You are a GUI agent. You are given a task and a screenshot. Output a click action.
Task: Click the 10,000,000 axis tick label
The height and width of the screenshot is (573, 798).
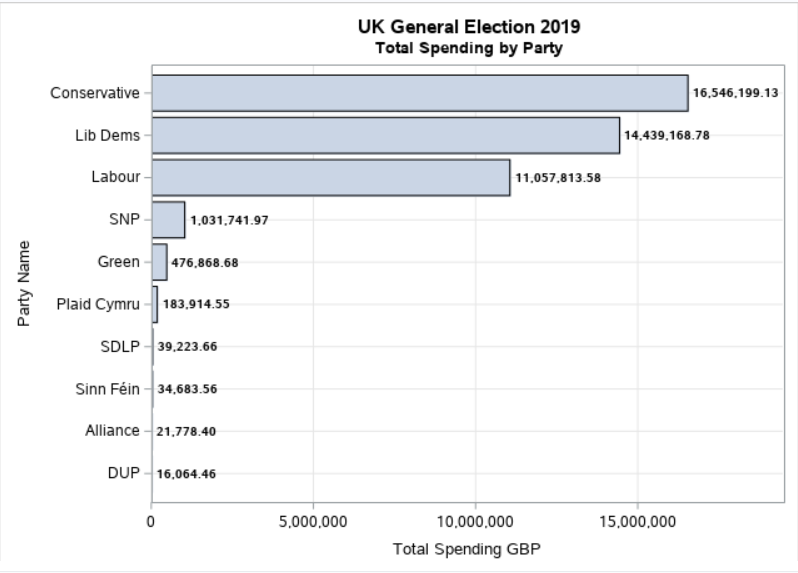coord(476,520)
